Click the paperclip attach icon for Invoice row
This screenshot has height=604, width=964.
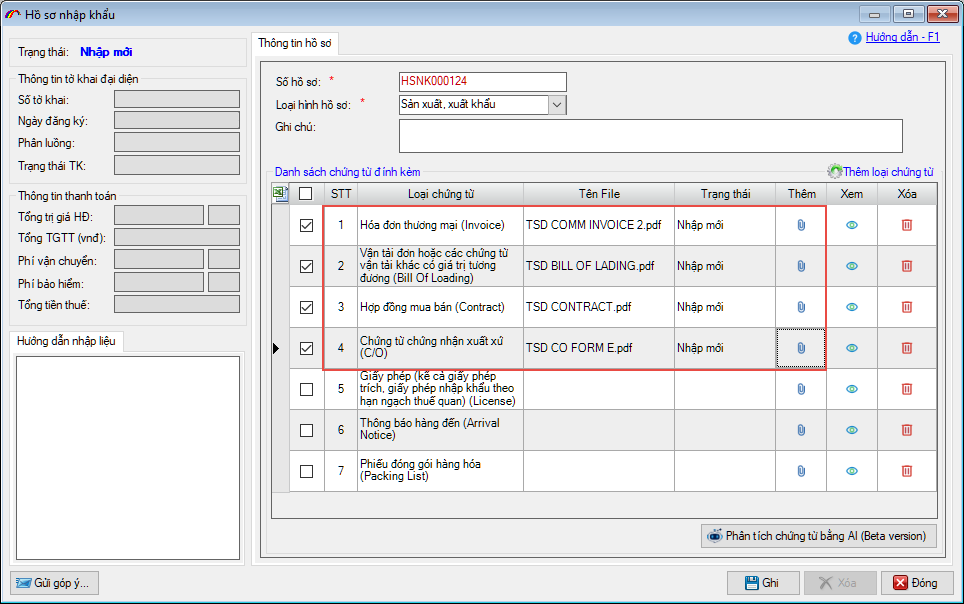pyautogui.click(x=801, y=225)
